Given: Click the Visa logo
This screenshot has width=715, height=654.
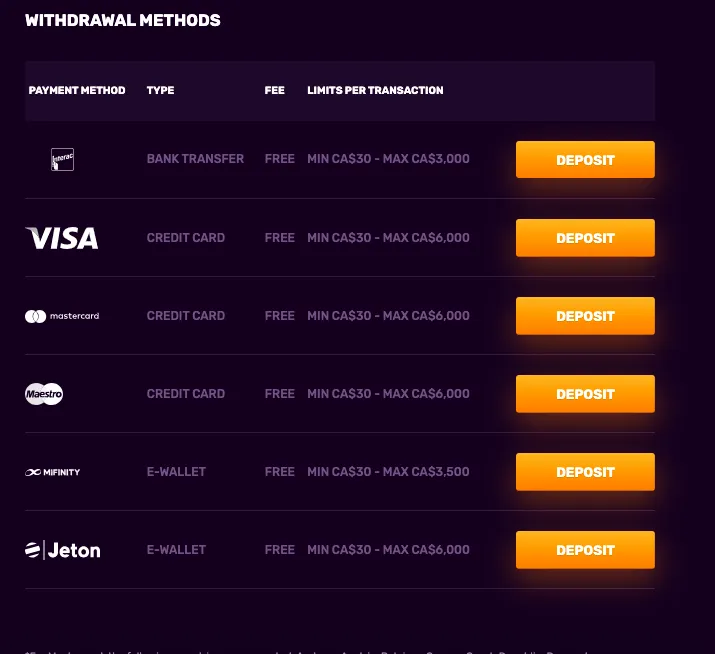Looking at the screenshot, I should click(x=62, y=238).
